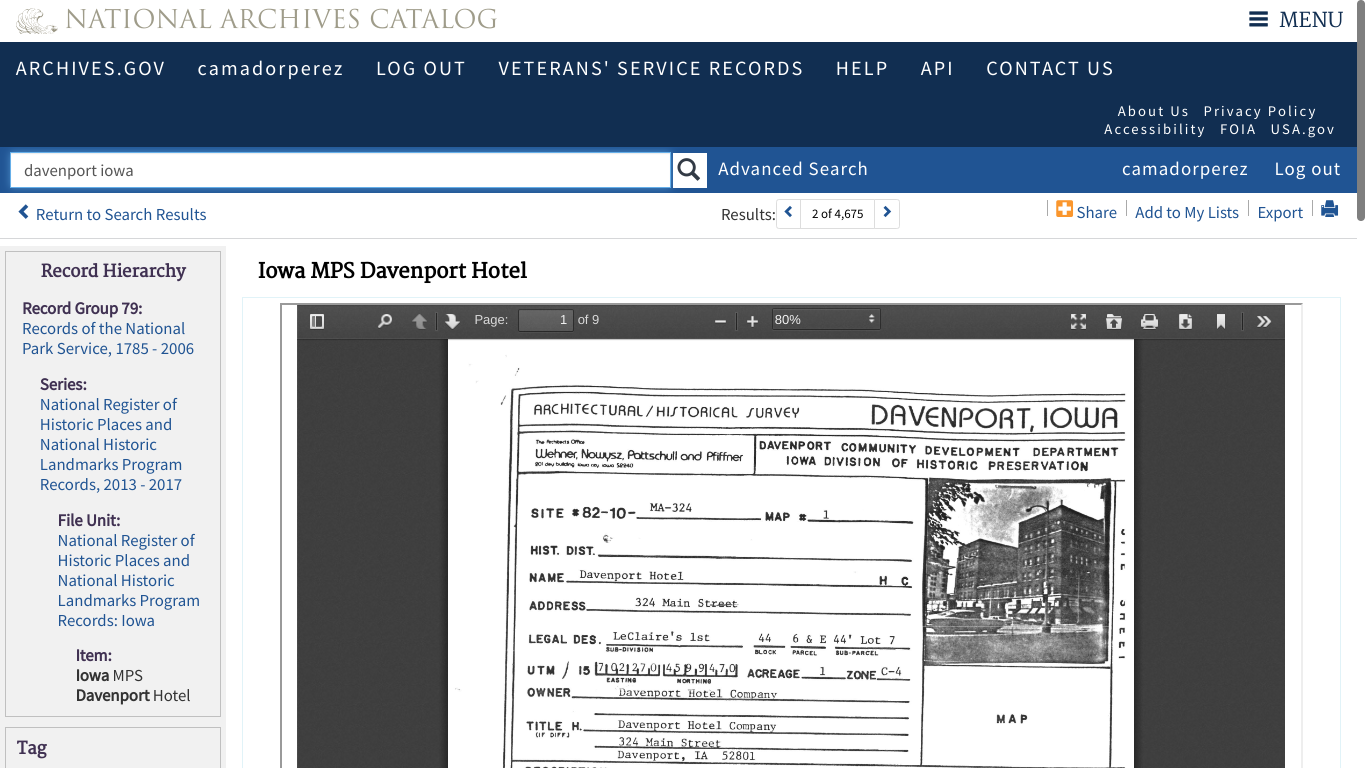
Task: Switch PDF viewer to presentation mode
Action: tap(1078, 321)
